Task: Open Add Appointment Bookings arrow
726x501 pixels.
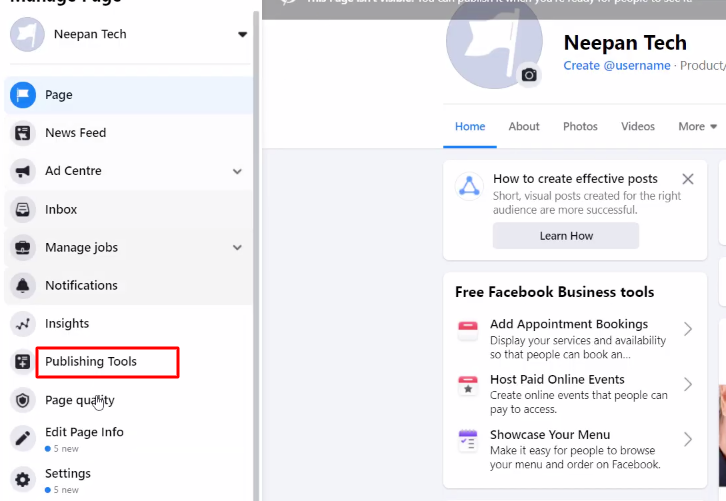Action: coord(688,329)
